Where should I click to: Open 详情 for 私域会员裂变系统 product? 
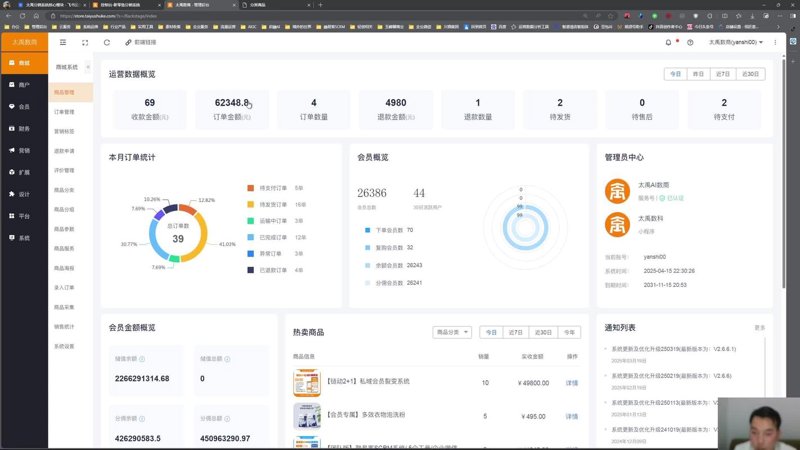tap(571, 383)
